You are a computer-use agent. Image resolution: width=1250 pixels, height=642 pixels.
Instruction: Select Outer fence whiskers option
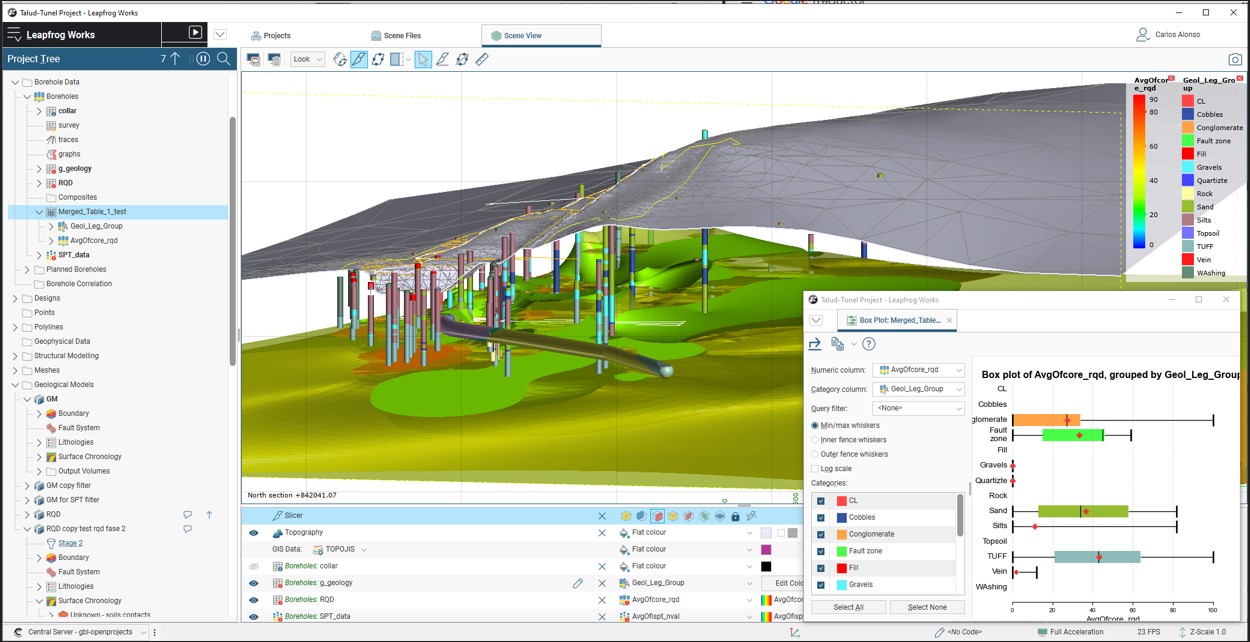coord(815,454)
